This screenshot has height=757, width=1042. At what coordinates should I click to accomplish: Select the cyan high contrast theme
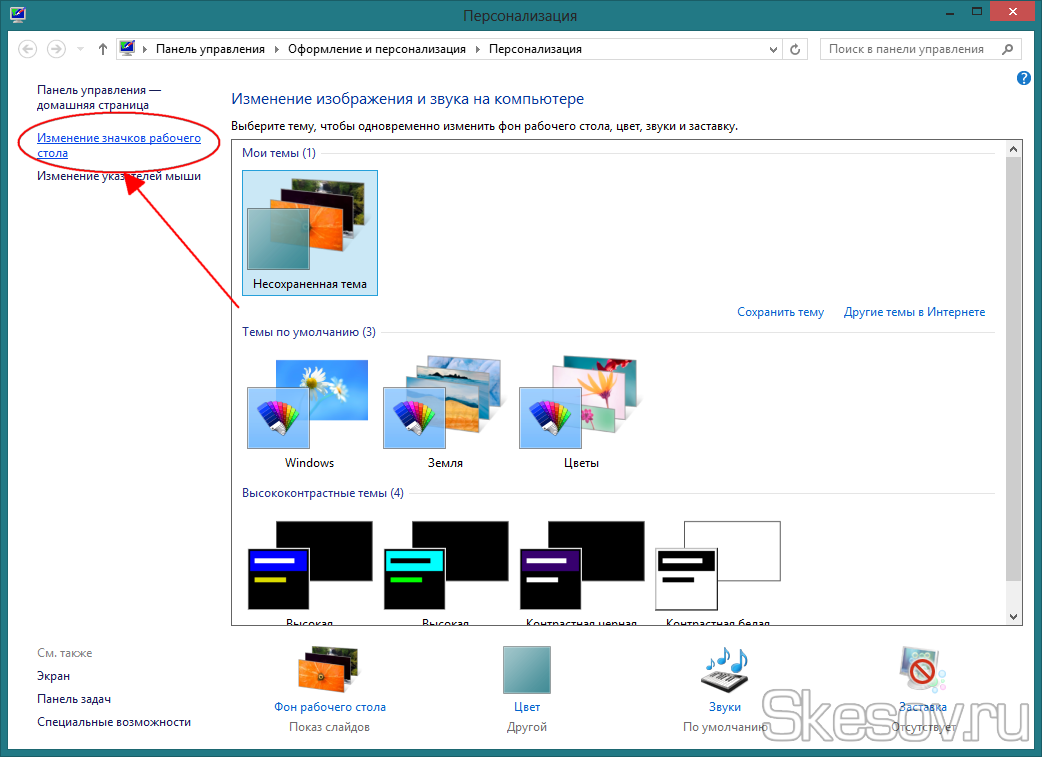pyautogui.click(x=445, y=572)
